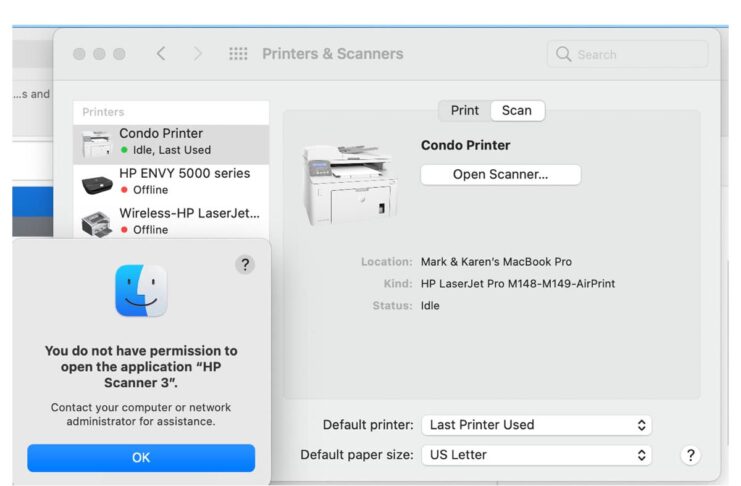The height and width of the screenshot is (486, 741).
Task: Click the 'Contact your computer or network administrator' message
Action: [x=141, y=414]
